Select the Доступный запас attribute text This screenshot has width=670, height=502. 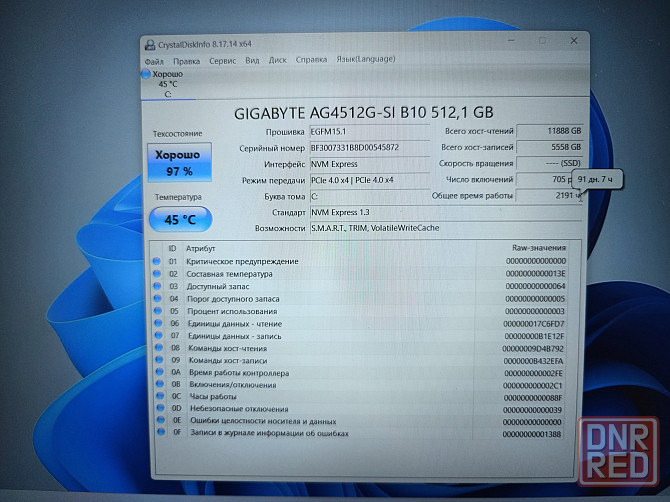[218, 286]
